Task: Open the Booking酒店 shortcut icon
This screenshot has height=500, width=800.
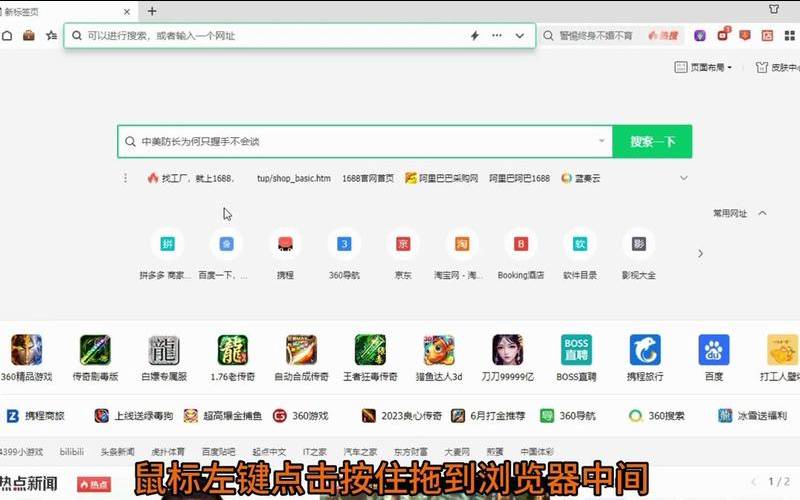Action: coord(521,244)
